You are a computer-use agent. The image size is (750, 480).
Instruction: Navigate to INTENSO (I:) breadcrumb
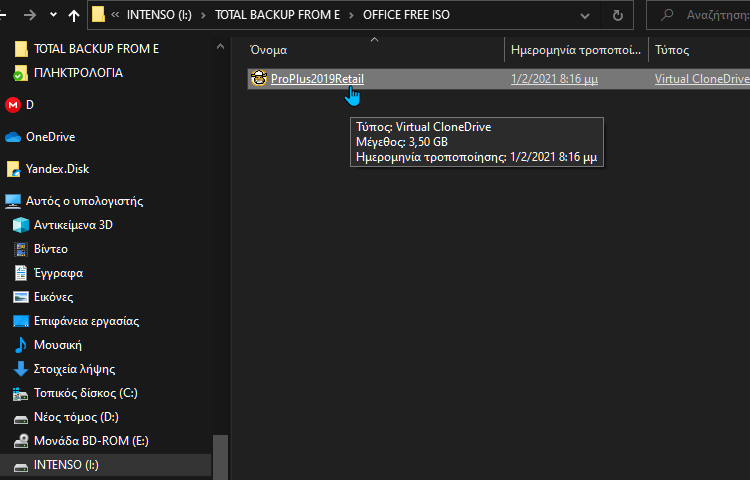tap(159, 15)
